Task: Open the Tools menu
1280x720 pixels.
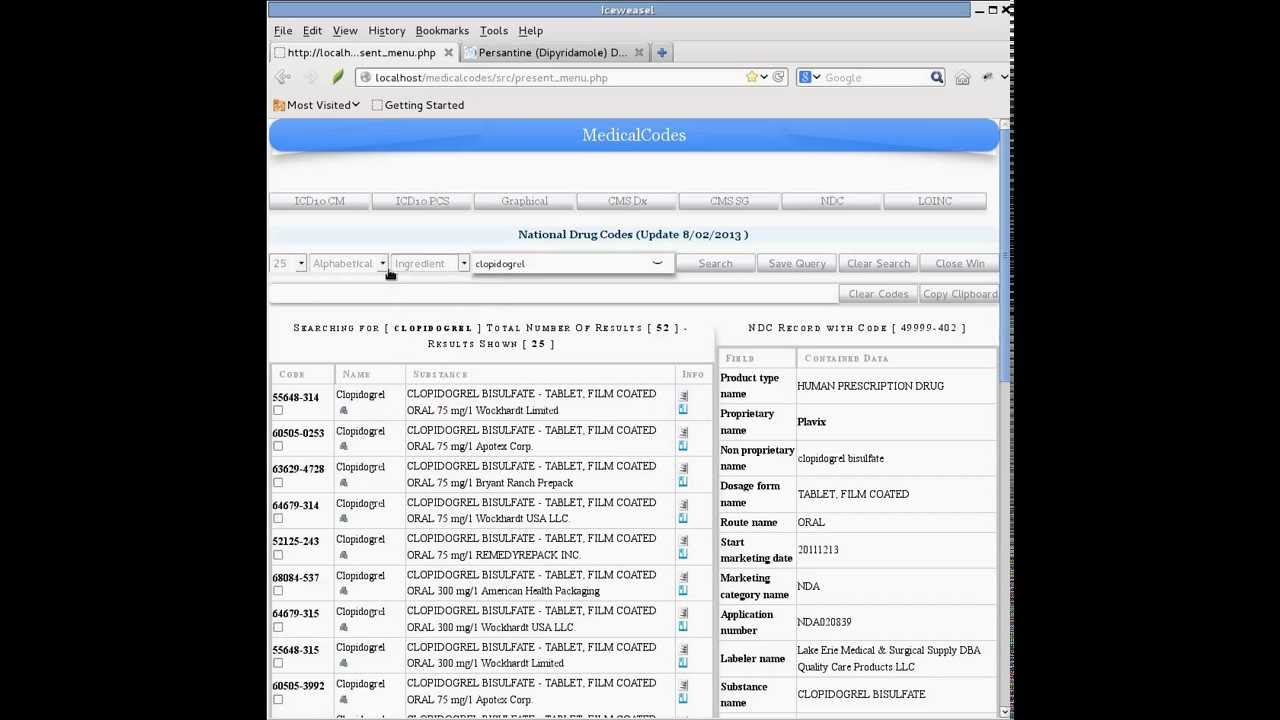Action: point(494,31)
